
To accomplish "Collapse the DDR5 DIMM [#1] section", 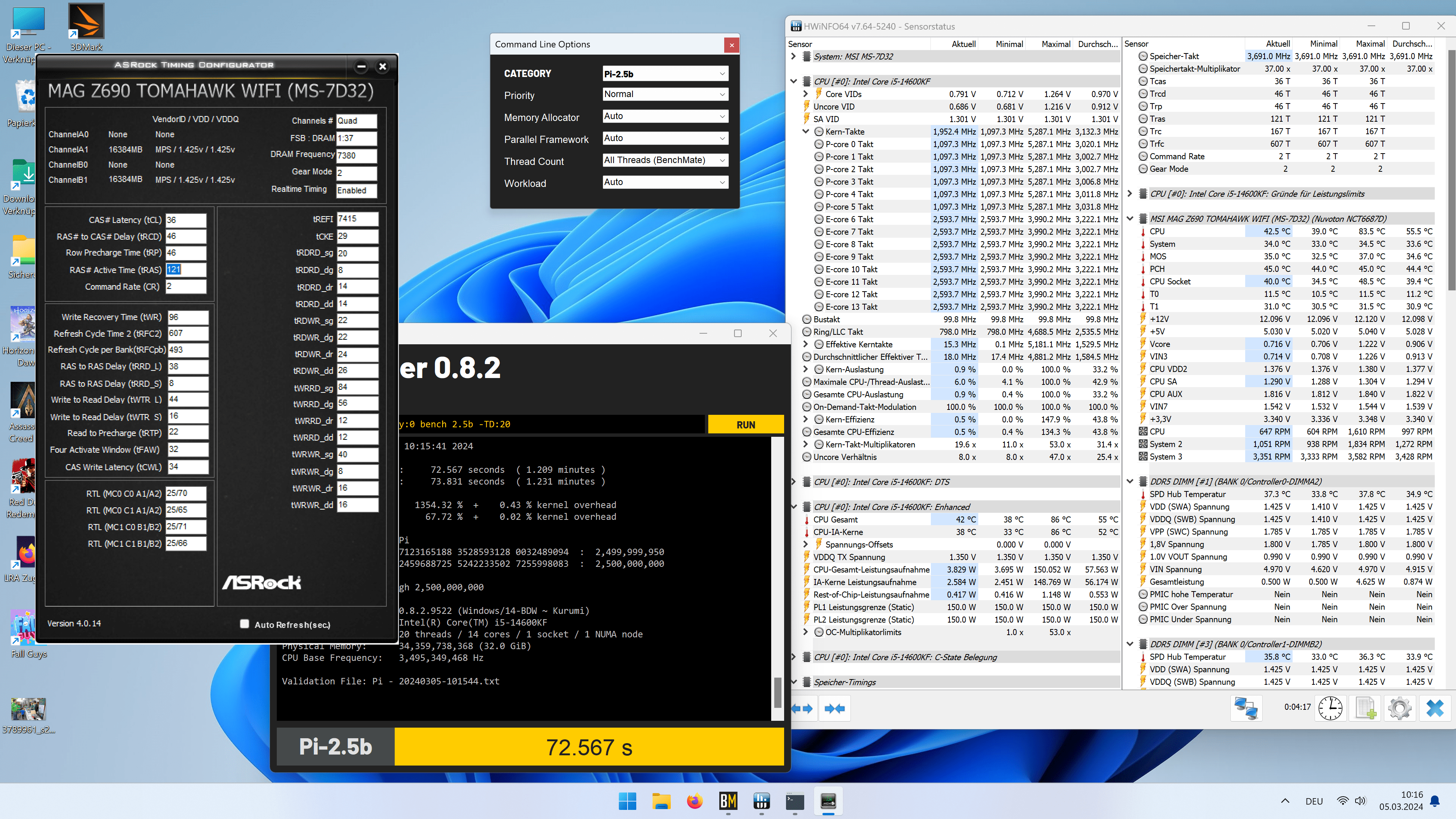I will 1130,482.
